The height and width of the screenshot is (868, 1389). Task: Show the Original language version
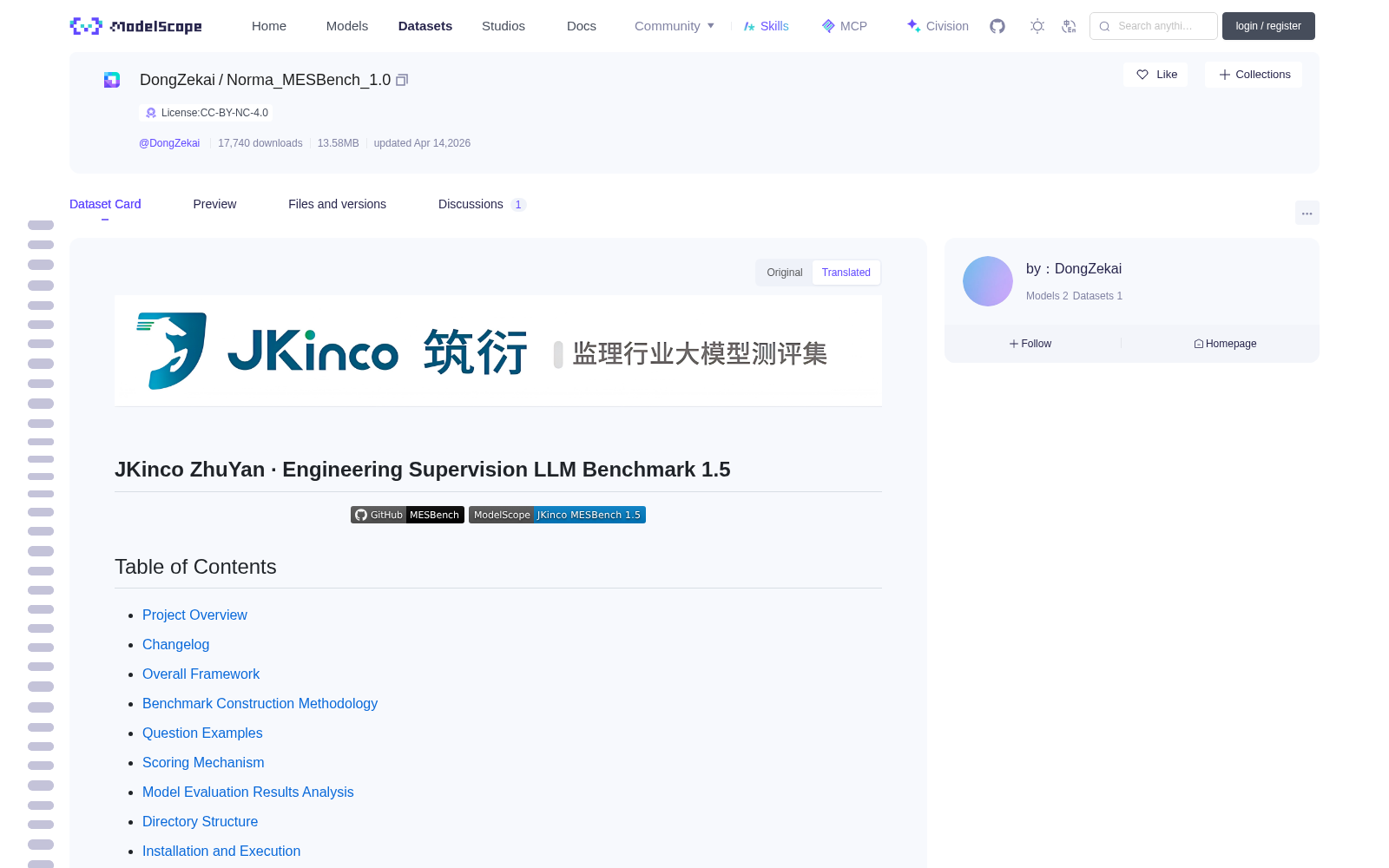pos(785,273)
